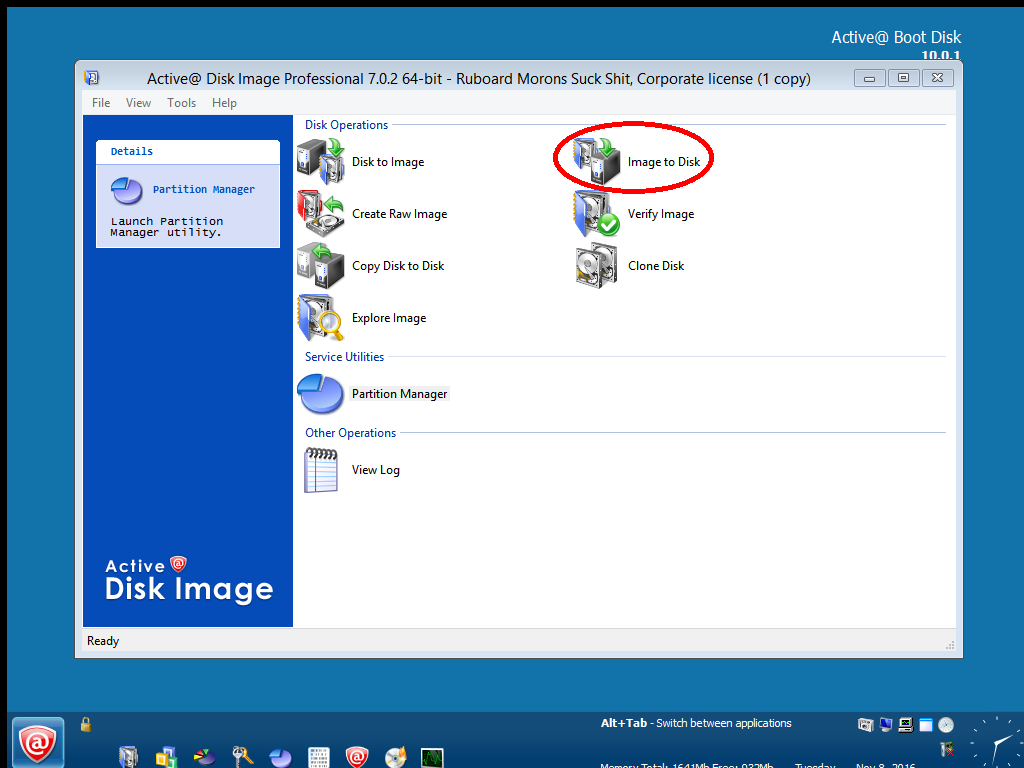Launch Partition Manager from Service Utilities

click(x=398, y=394)
